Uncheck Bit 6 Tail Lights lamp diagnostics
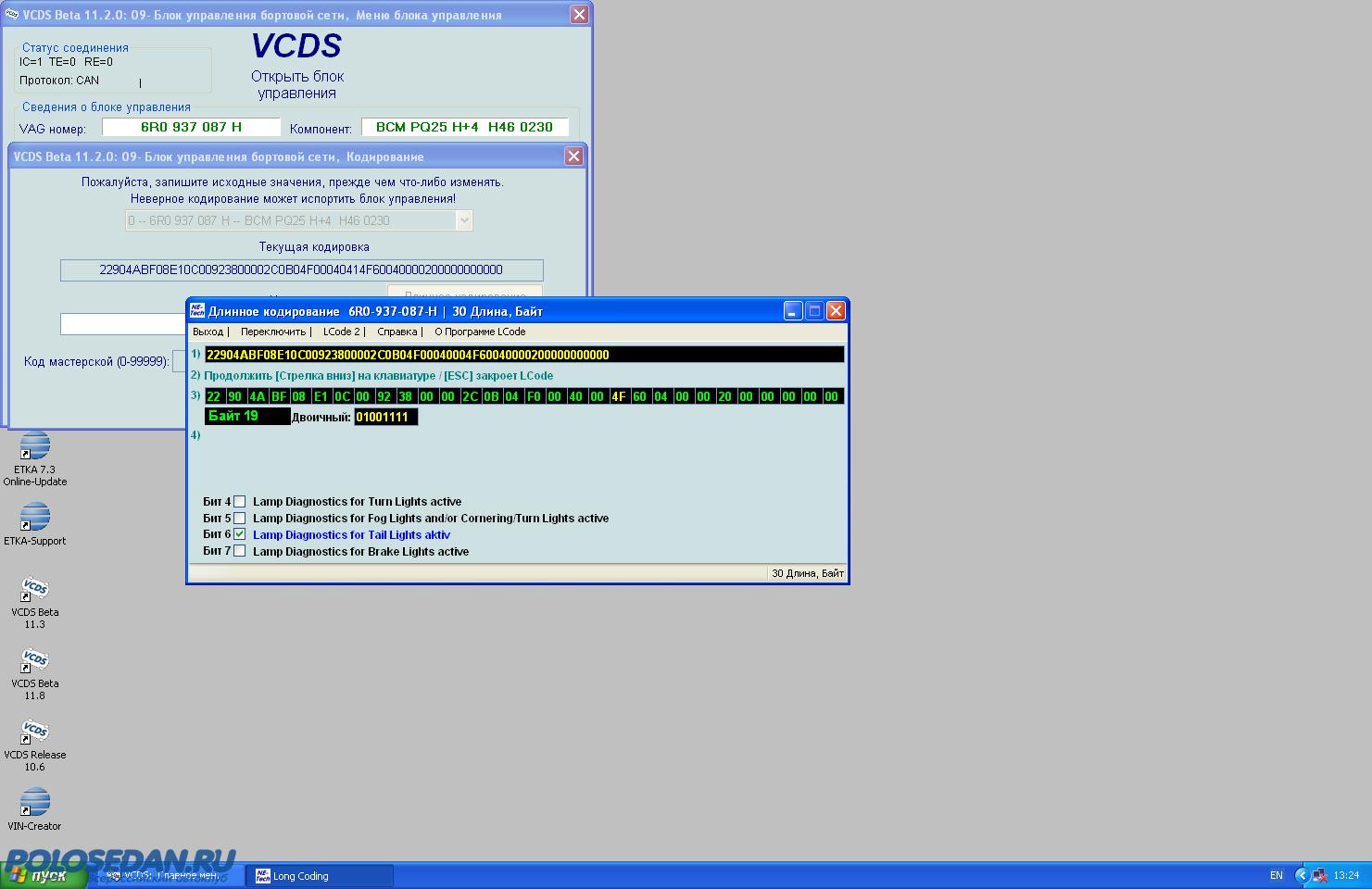The image size is (1372, 889). tap(240, 535)
